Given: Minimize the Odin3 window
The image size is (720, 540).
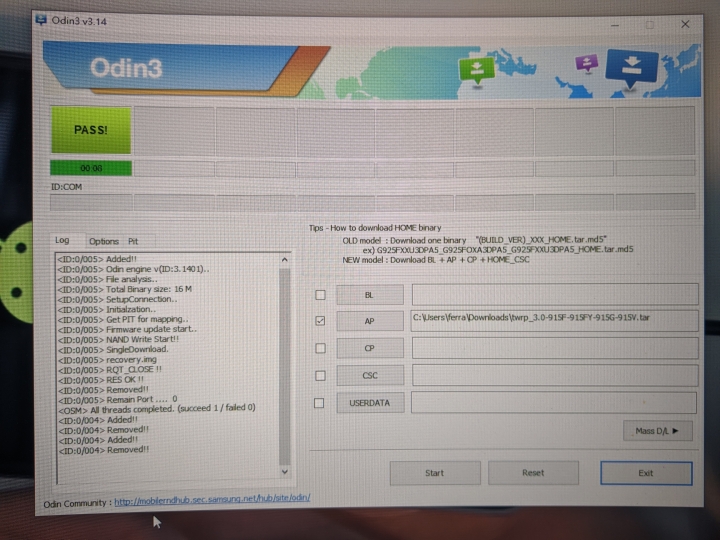Looking at the screenshot, I should tap(615, 25).
